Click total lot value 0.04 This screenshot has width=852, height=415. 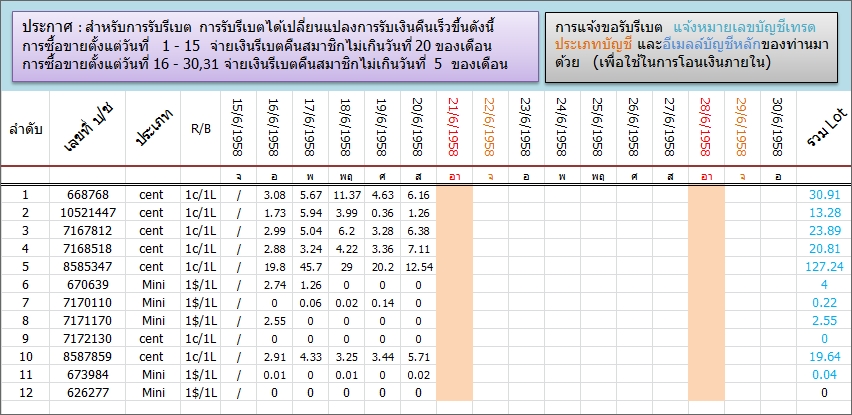point(824,374)
